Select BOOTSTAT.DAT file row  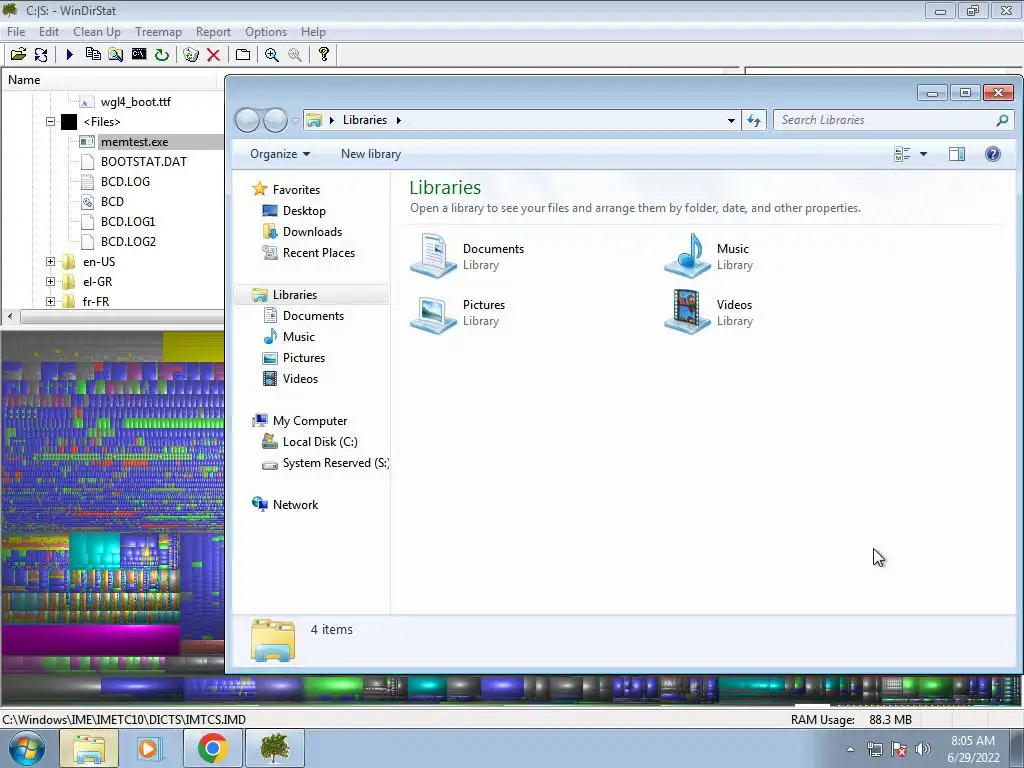point(144,162)
